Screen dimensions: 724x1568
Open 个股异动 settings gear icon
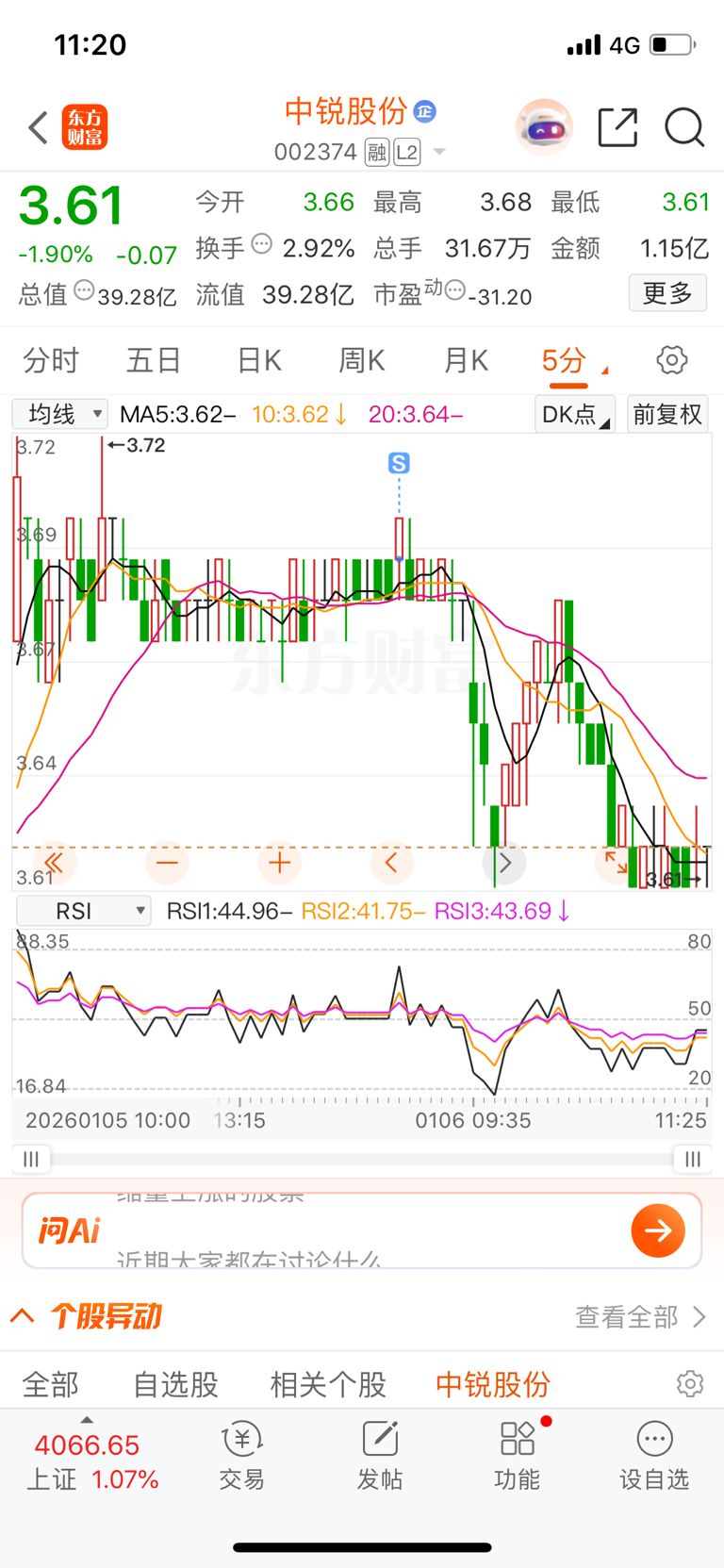pos(690,1383)
